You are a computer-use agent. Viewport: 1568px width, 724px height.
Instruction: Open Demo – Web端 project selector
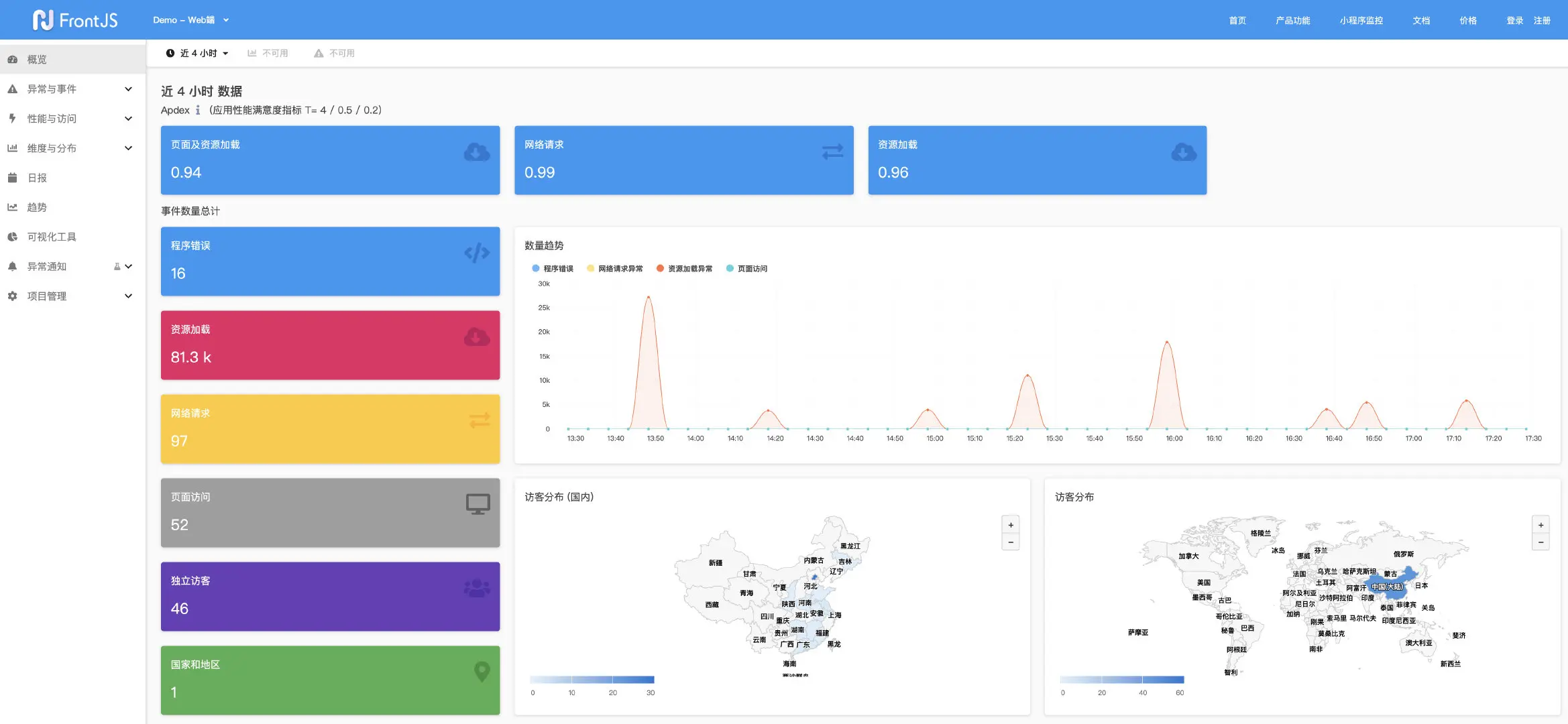(x=190, y=20)
